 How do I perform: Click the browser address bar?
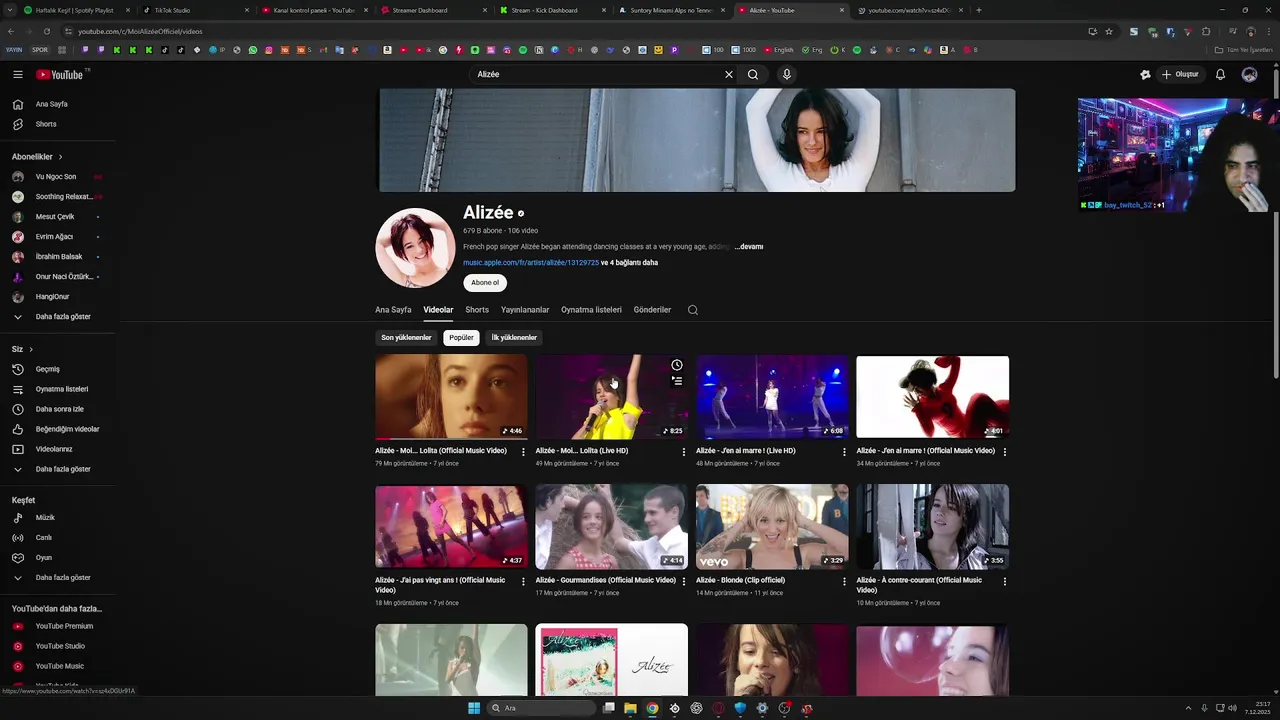570,31
